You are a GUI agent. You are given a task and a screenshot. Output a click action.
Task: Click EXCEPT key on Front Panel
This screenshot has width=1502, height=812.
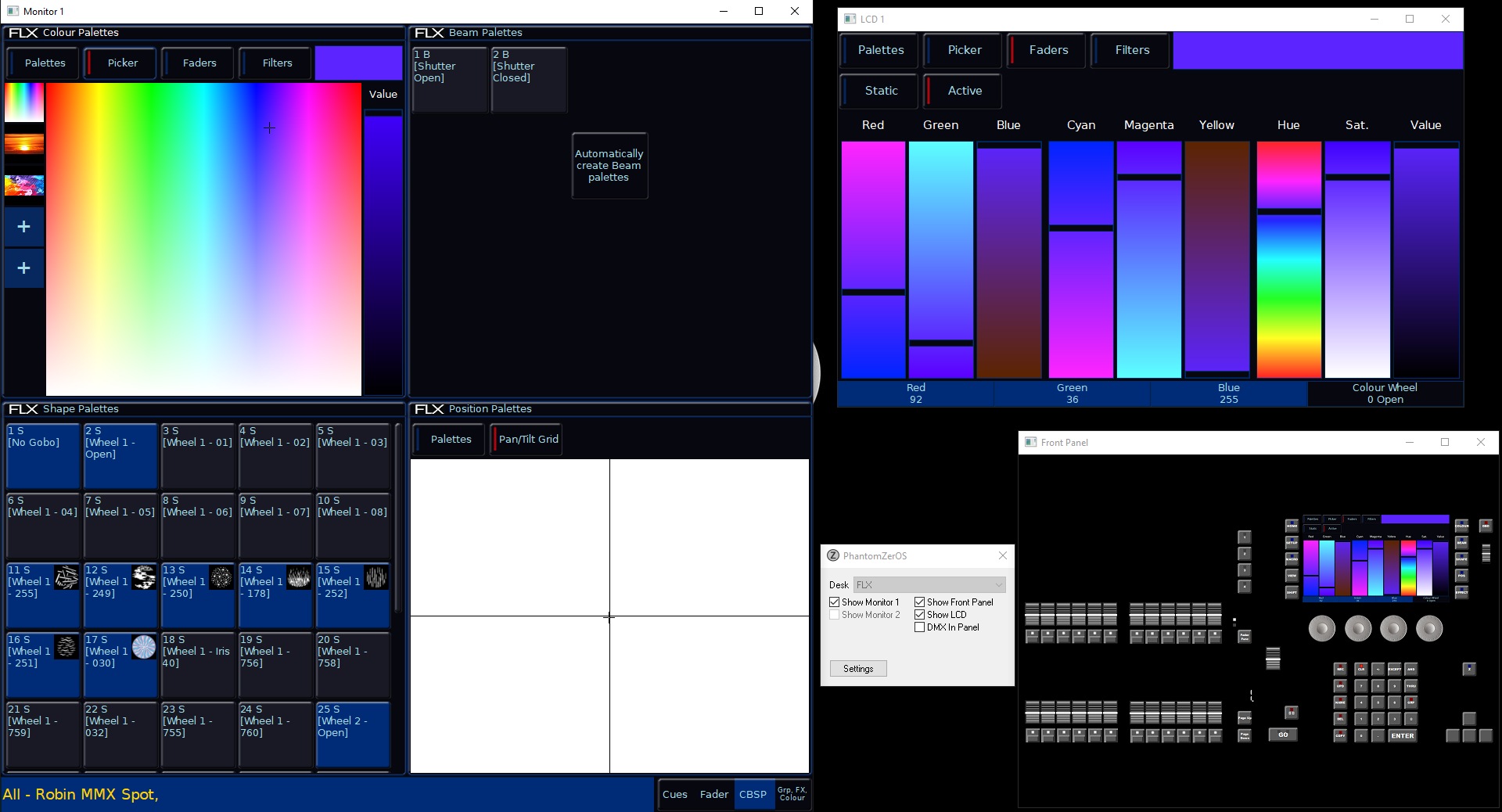1394,669
